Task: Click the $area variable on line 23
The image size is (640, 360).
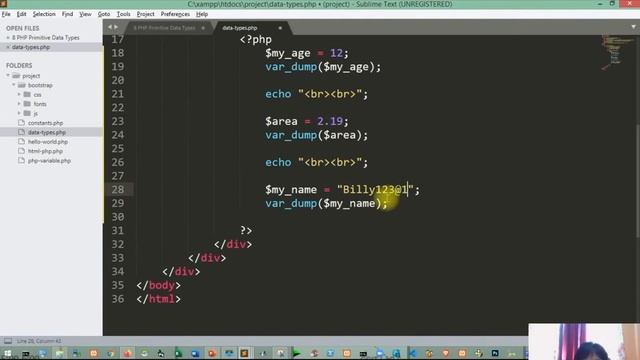Action: tap(281, 121)
